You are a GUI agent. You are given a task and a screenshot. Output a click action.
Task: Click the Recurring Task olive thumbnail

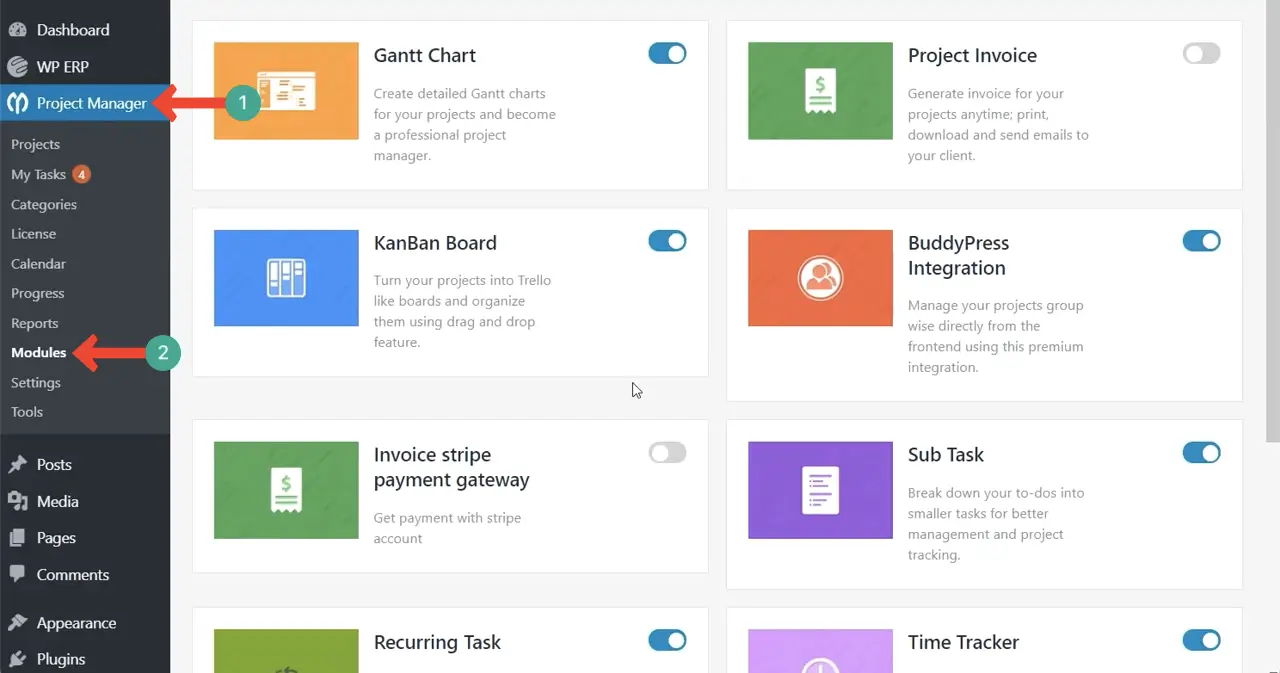286,651
